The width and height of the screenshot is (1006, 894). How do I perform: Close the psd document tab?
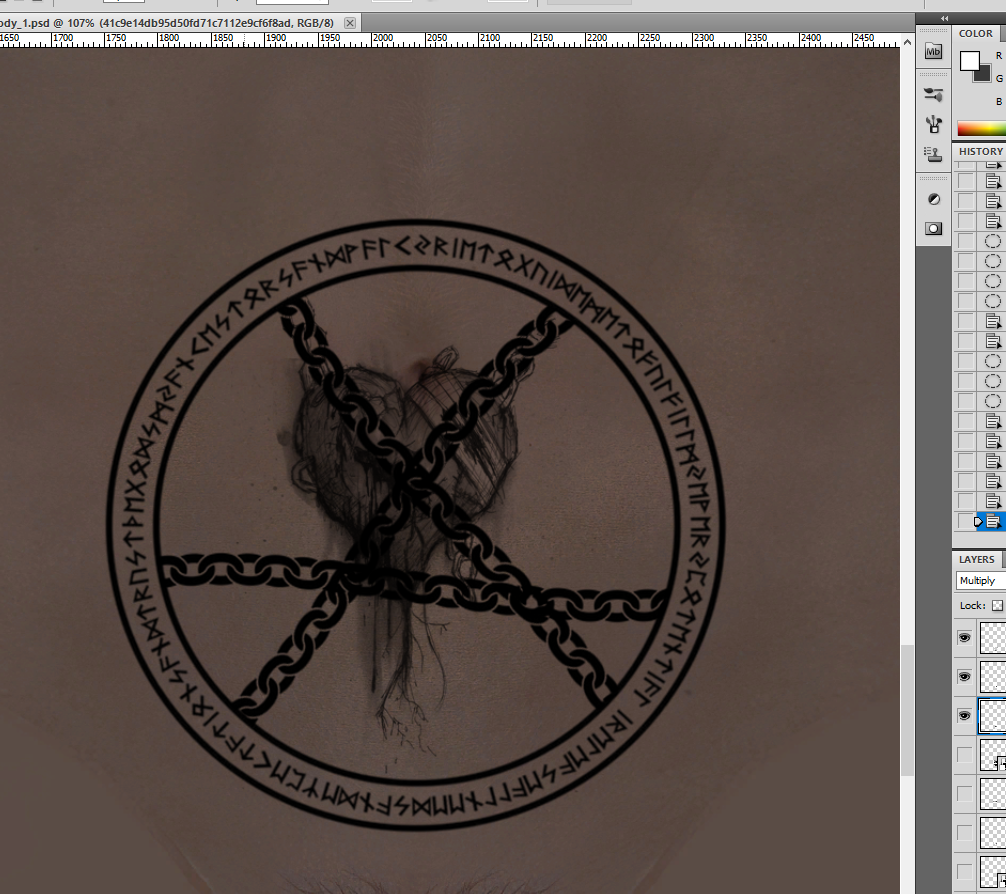click(x=350, y=23)
